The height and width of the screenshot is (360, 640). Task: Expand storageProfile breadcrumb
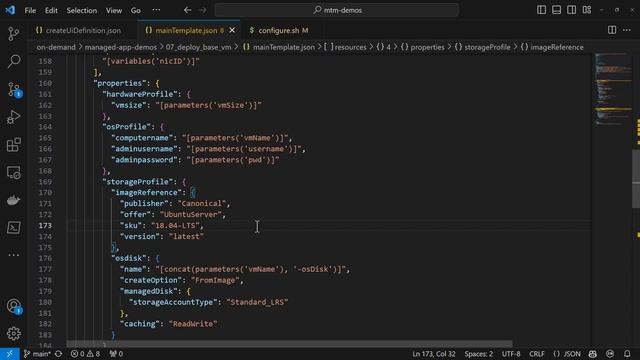(x=482, y=47)
